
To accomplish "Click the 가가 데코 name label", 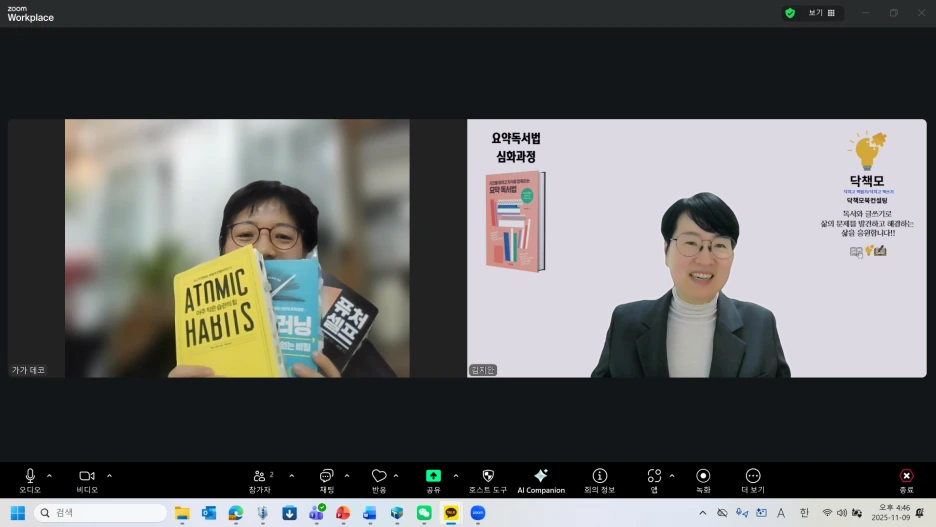I will tap(28, 370).
